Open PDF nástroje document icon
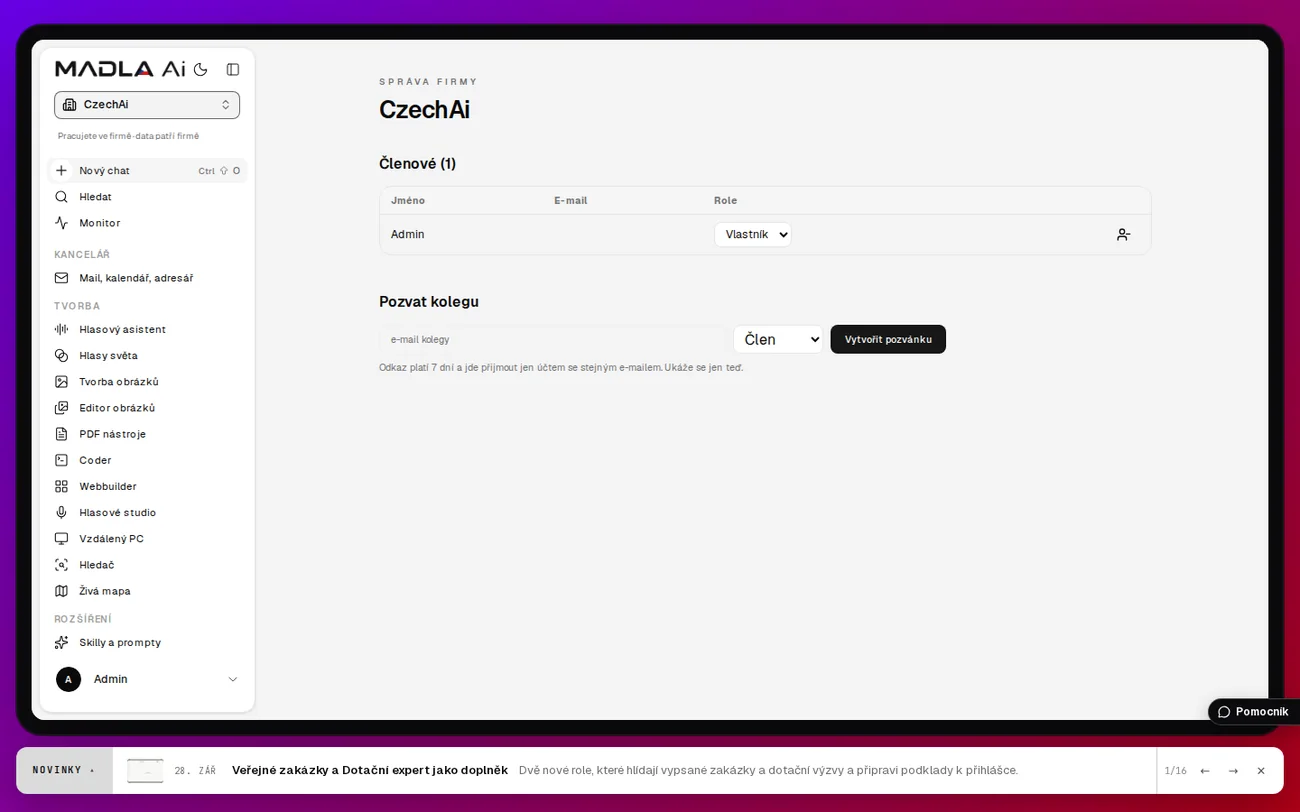1300x812 pixels. (61, 434)
